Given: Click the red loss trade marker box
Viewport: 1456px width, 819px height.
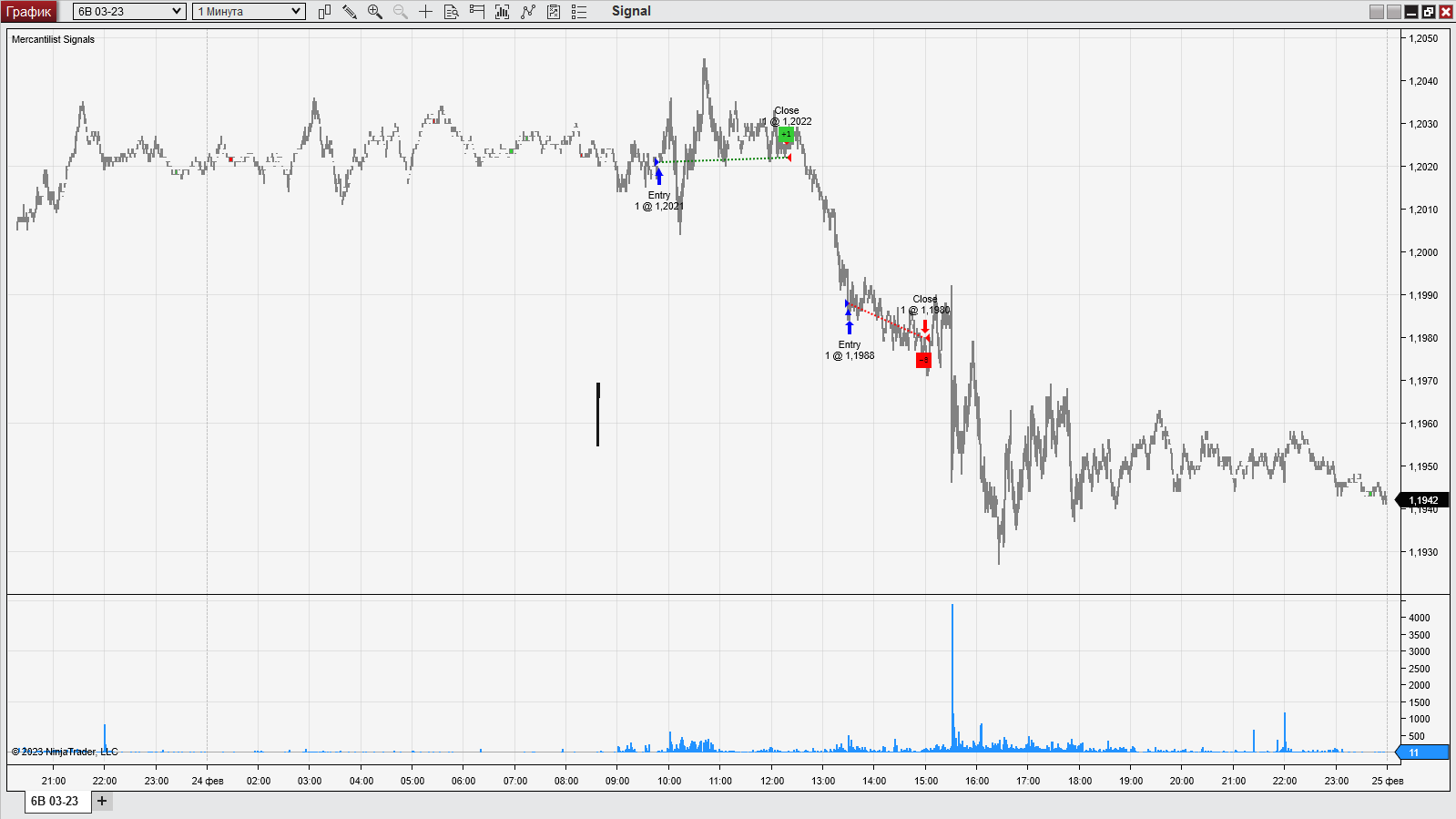Looking at the screenshot, I should [x=923, y=360].
